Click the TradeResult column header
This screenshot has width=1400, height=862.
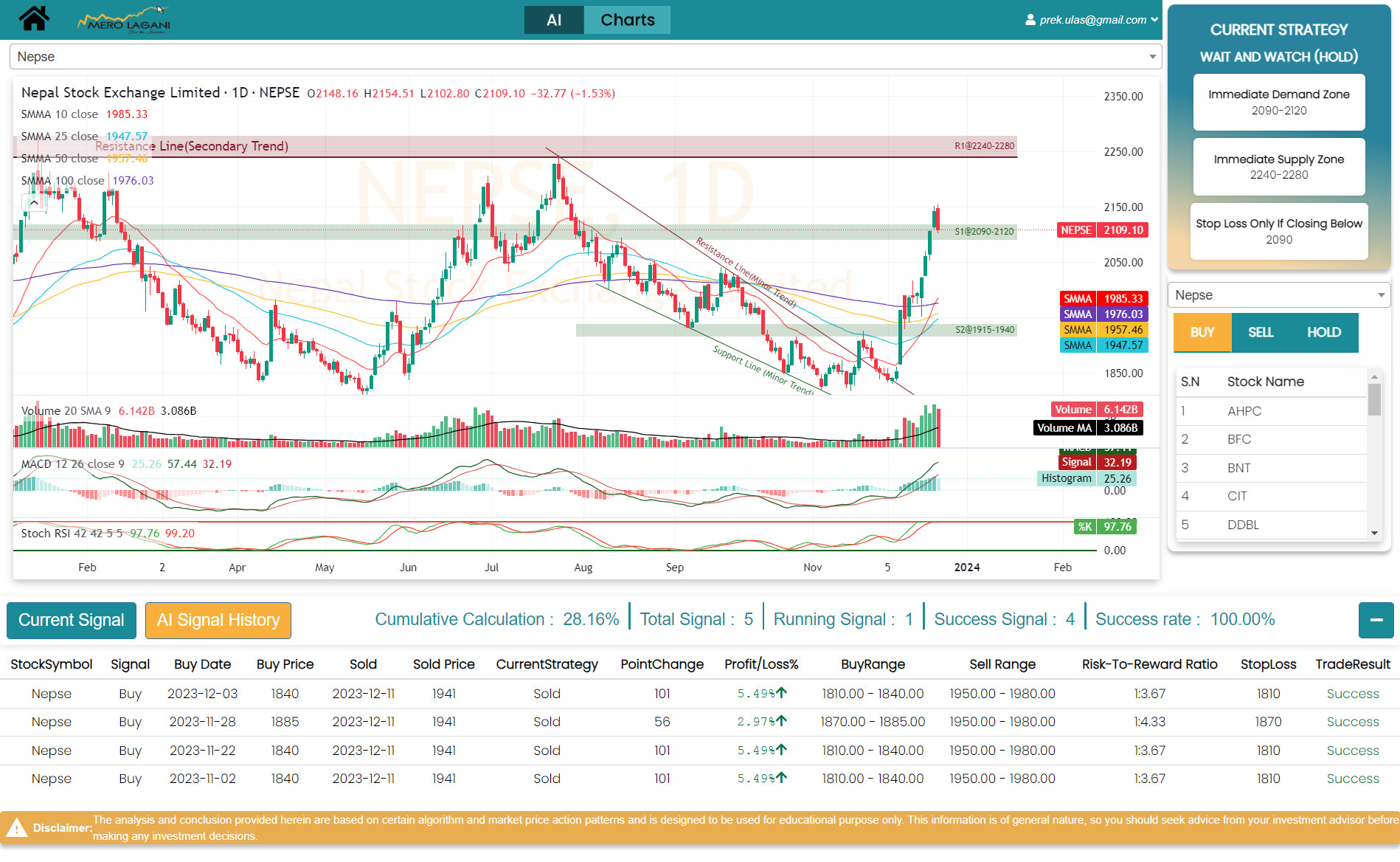tap(1353, 664)
